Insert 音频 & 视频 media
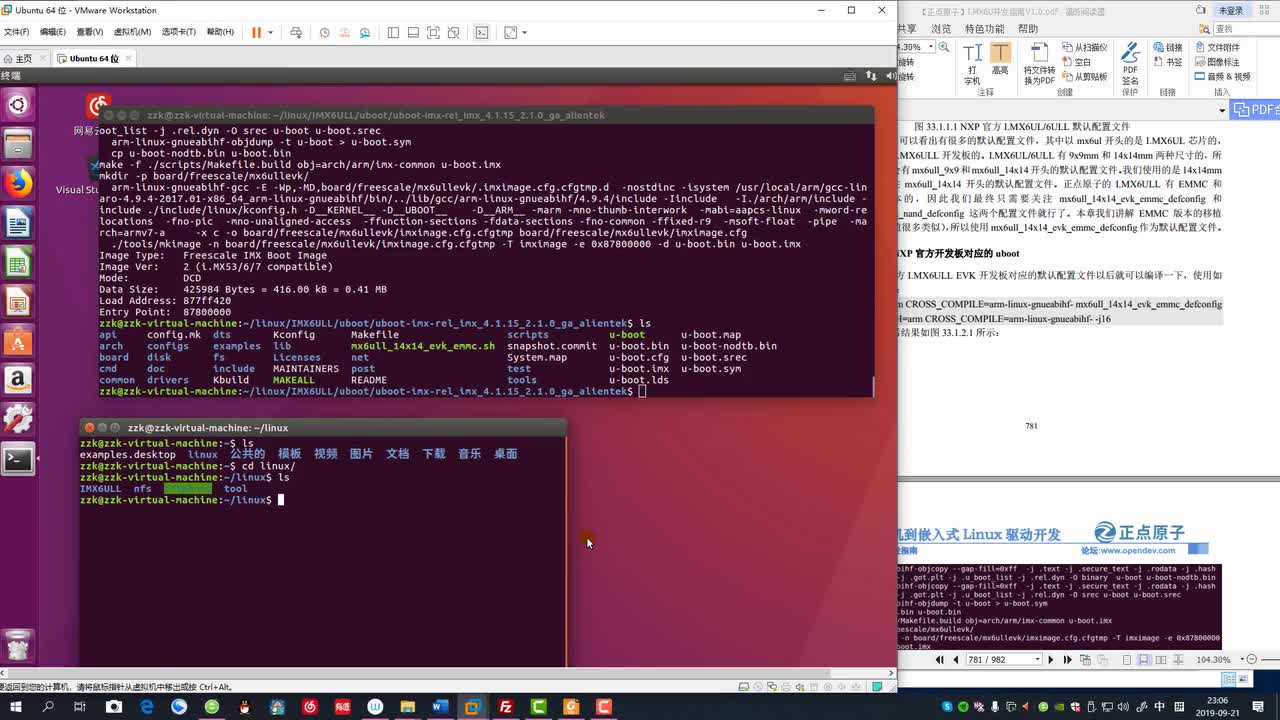The height and width of the screenshot is (720, 1280). (1222, 76)
